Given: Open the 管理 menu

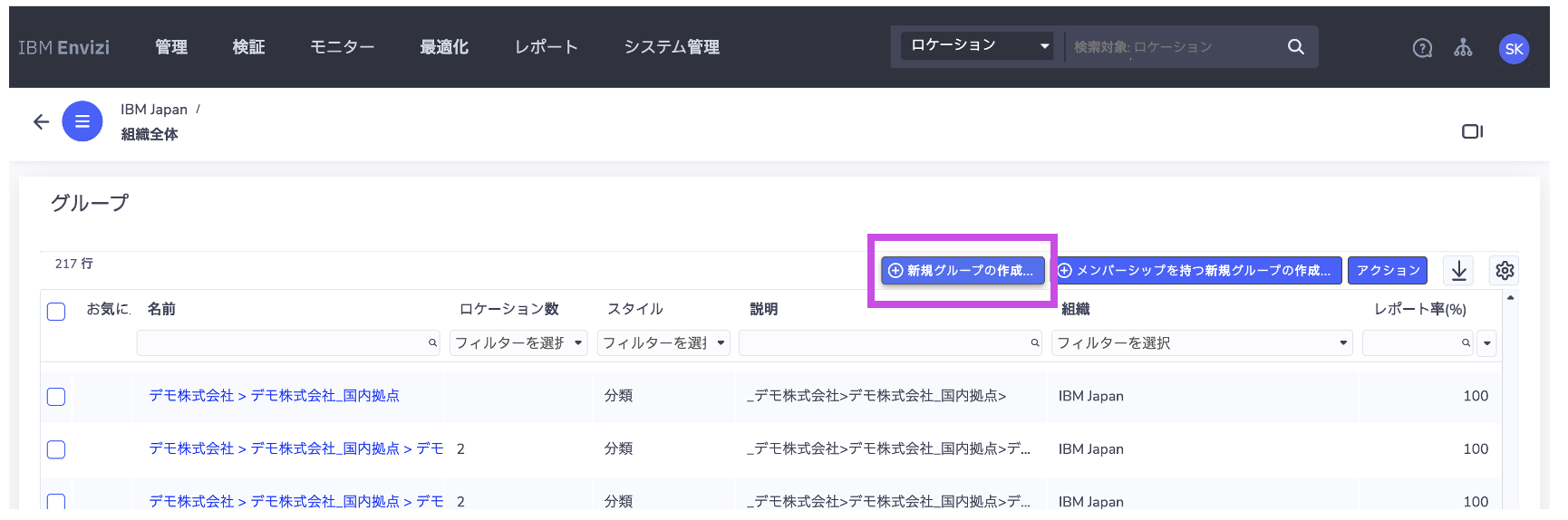Looking at the screenshot, I should (x=171, y=47).
